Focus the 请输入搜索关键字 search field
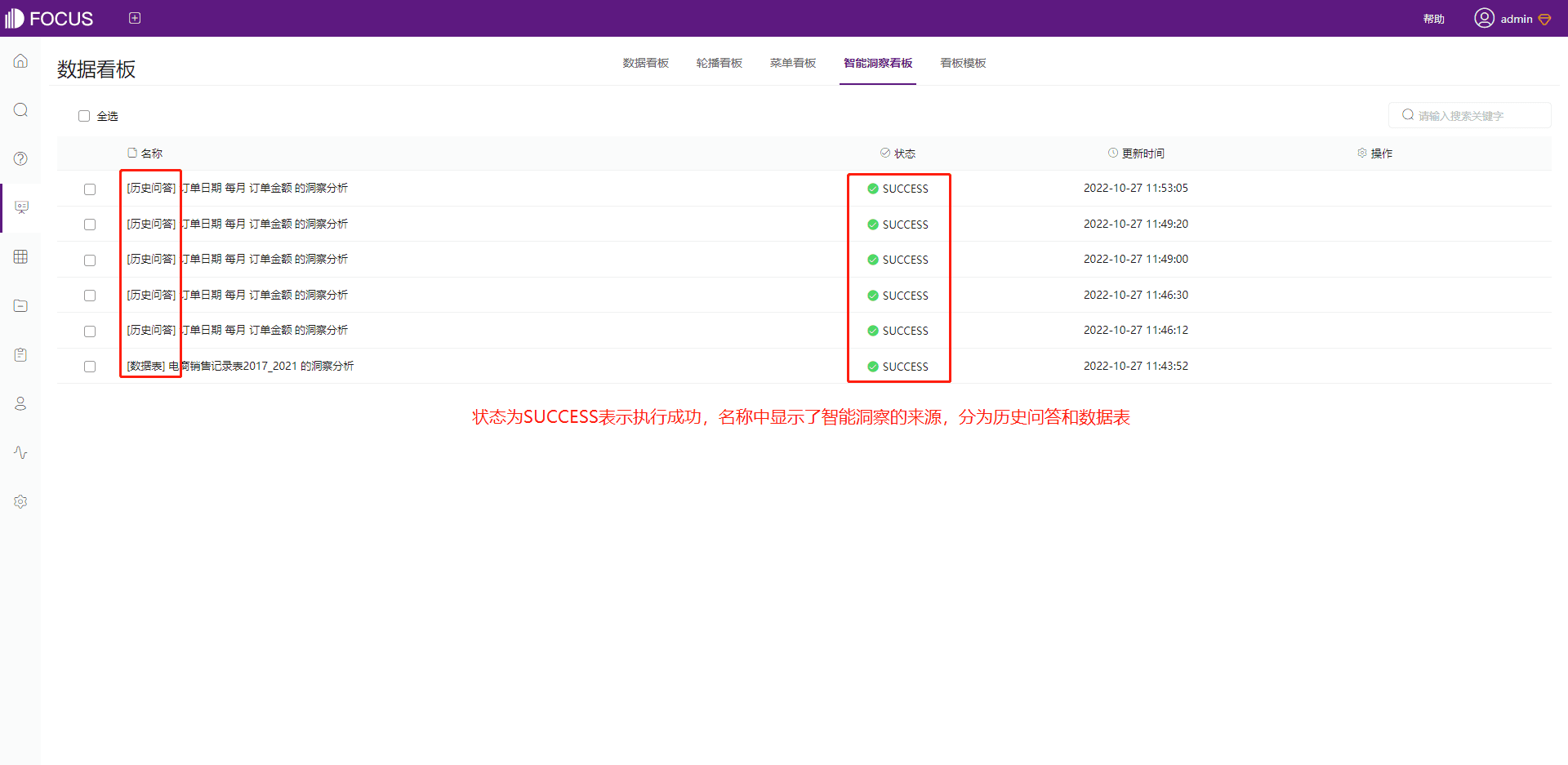1568x765 pixels. tap(1470, 115)
